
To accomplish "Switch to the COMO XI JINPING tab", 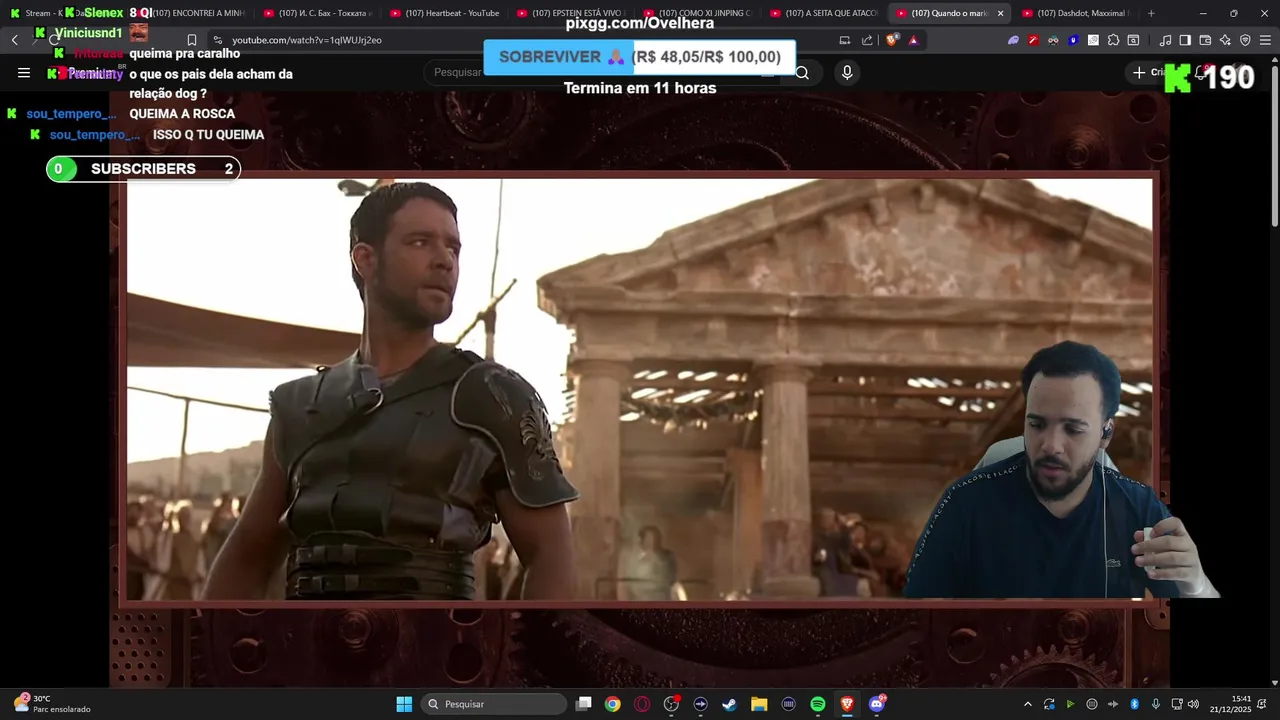I will (697, 13).
